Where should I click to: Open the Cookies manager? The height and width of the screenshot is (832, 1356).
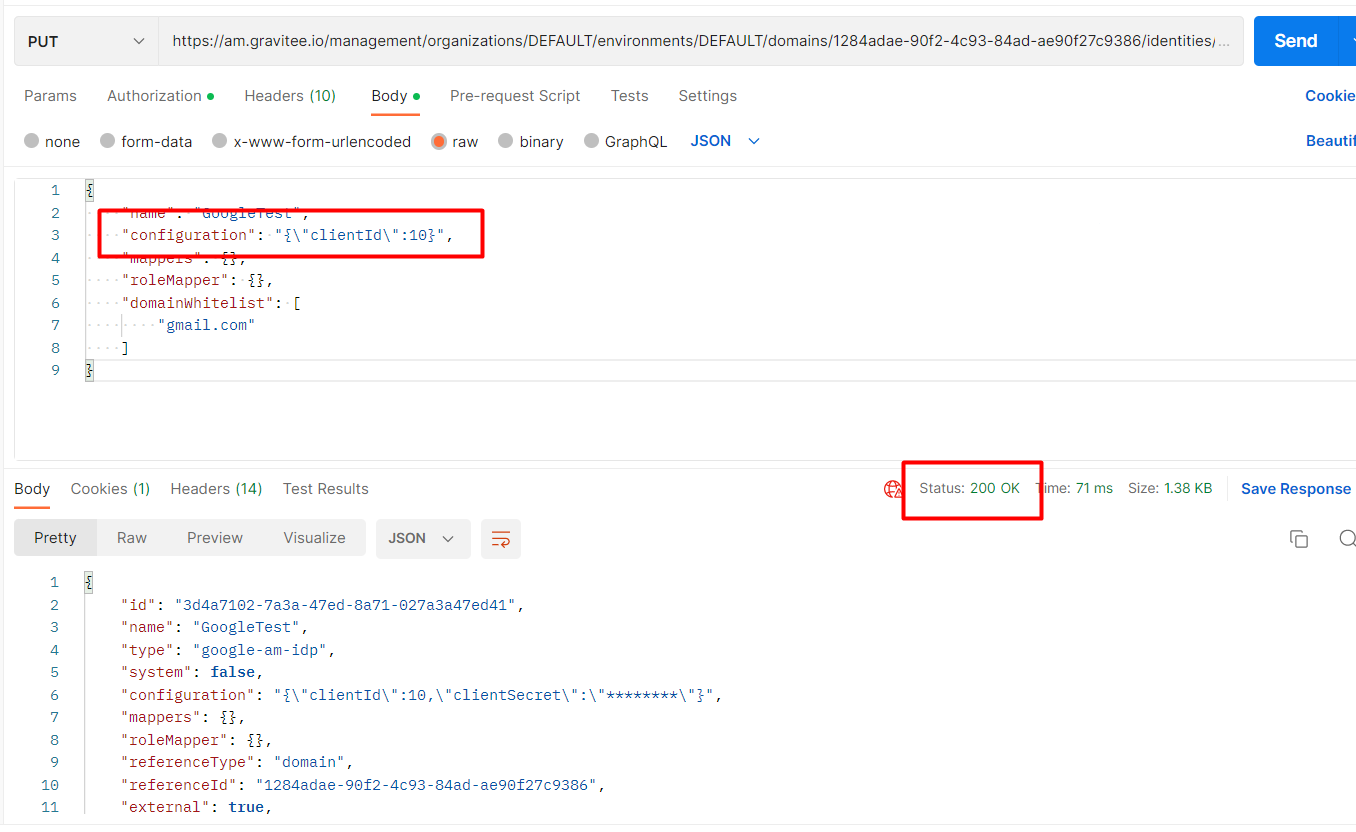pyautogui.click(x=1330, y=95)
